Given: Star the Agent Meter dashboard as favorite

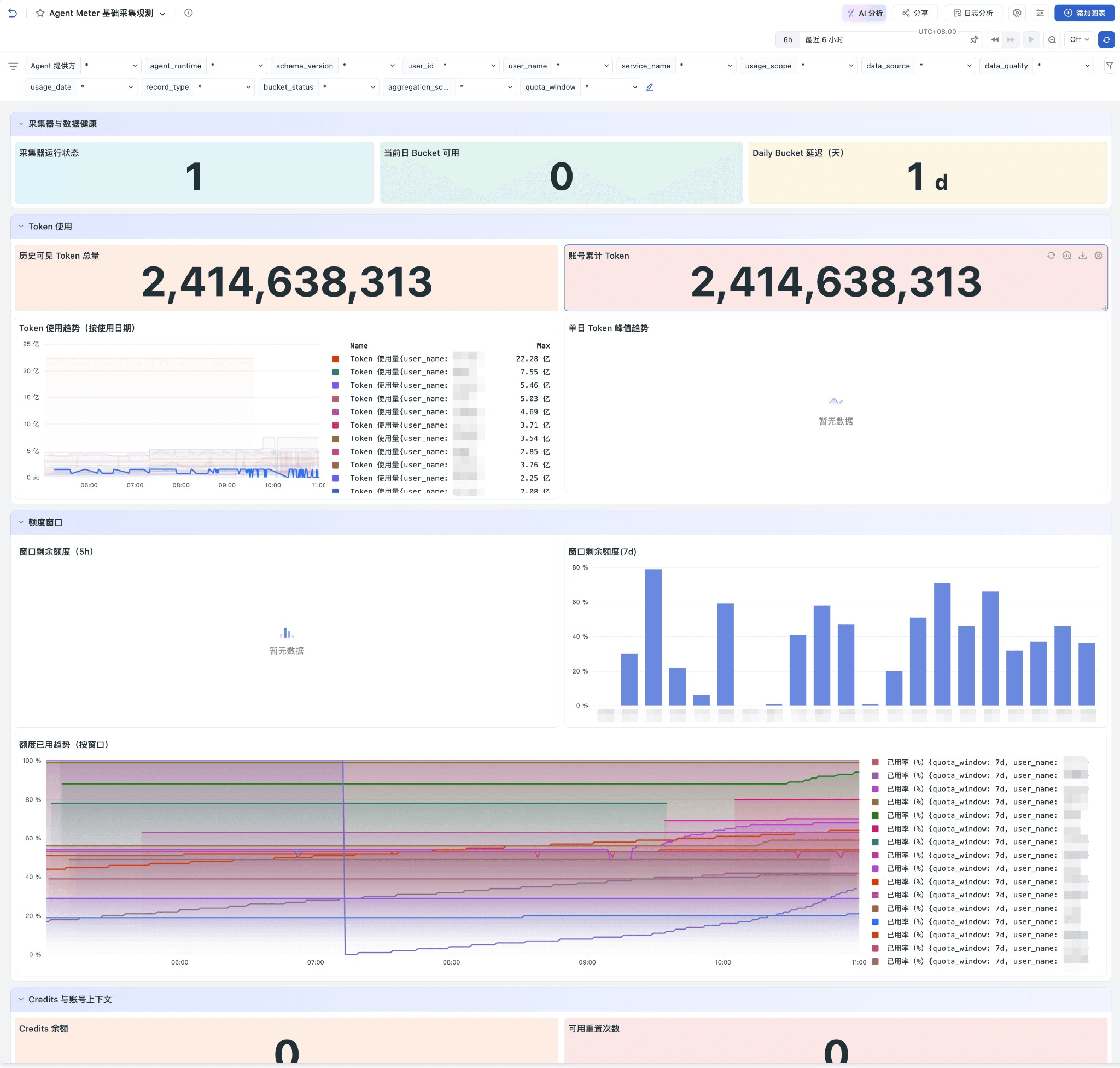Looking at the screenshot, I should point(40,13).
